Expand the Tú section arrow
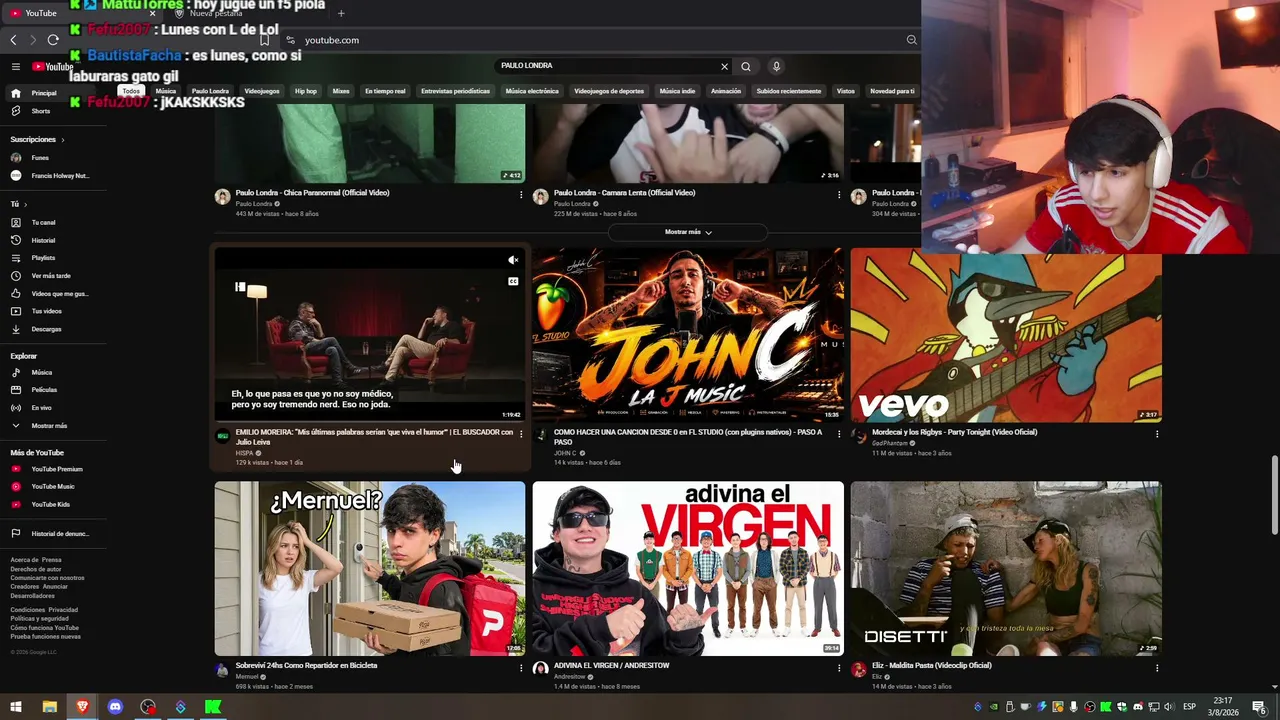The width and height of the screenshot is (1280, 720). point(27,204)
